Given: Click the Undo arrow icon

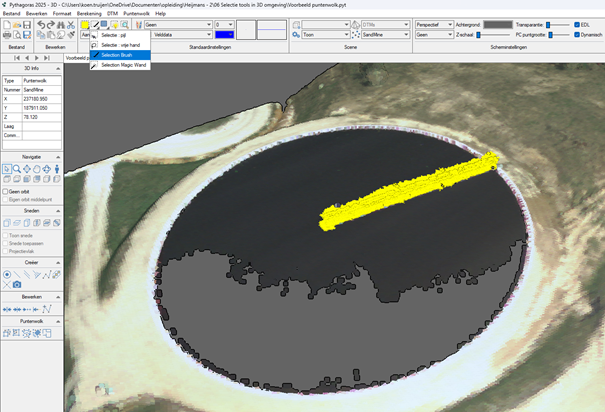Looking at the screenshot, I should (41, 24).
